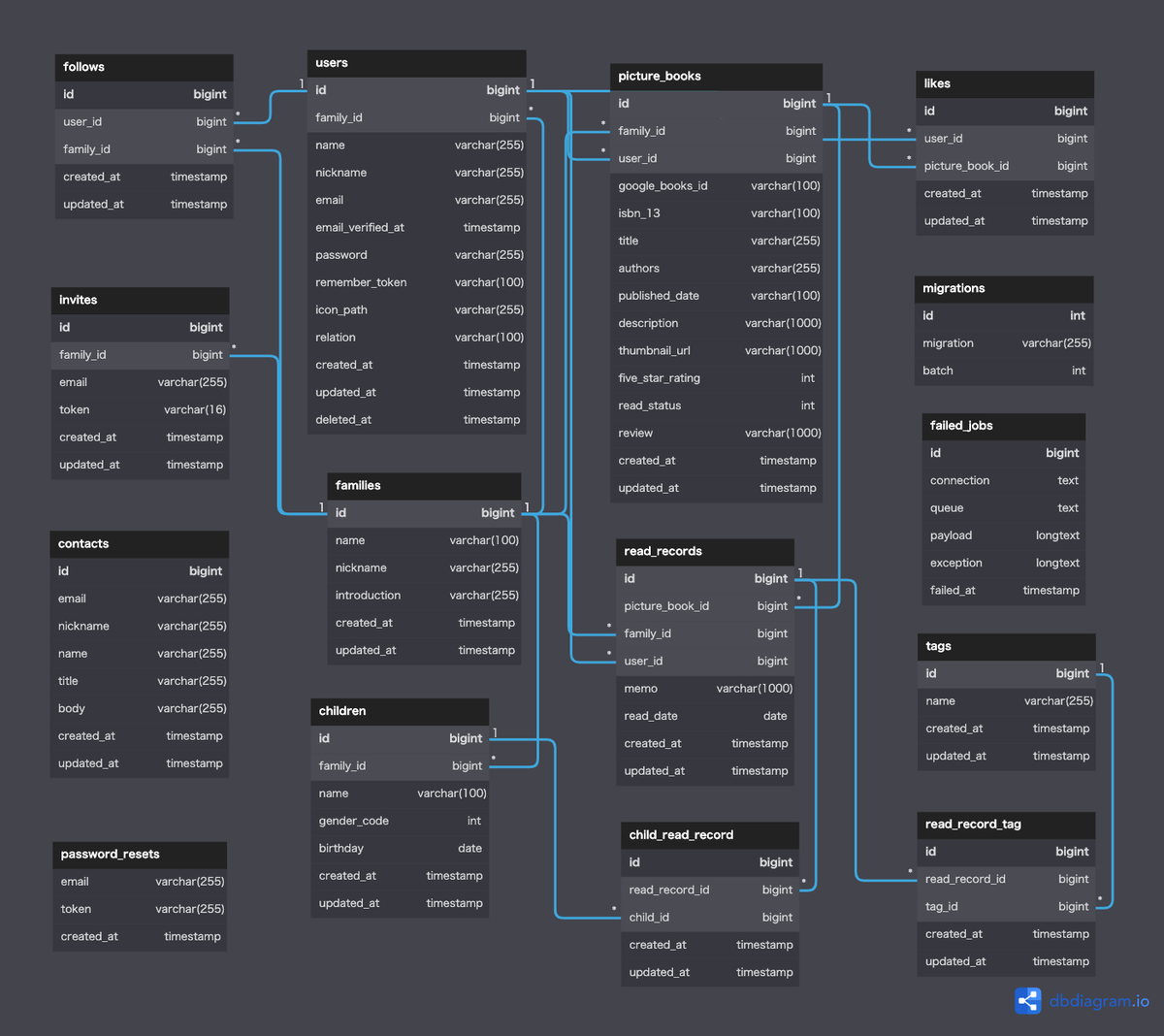Click the five_star_rating field in picture_books

(x=716, y=377)
